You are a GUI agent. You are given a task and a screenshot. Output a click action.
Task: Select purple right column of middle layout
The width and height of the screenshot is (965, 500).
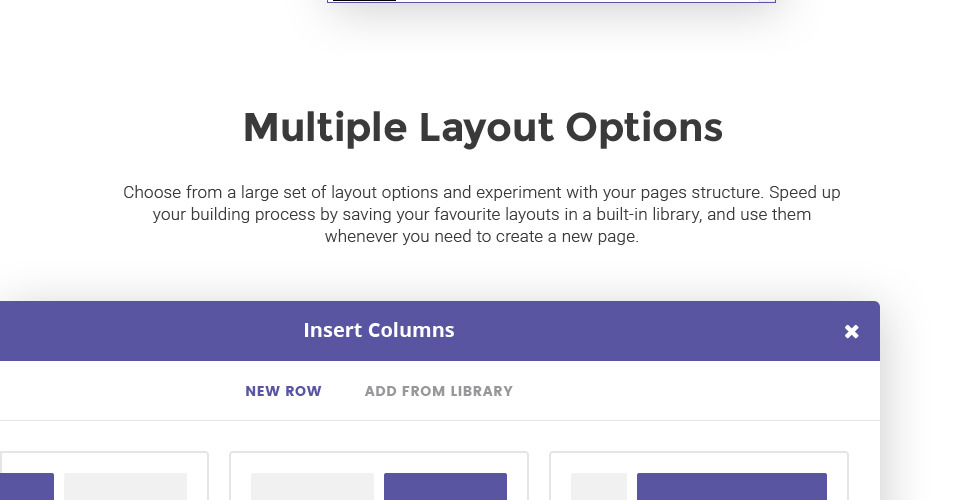point(445,487)
